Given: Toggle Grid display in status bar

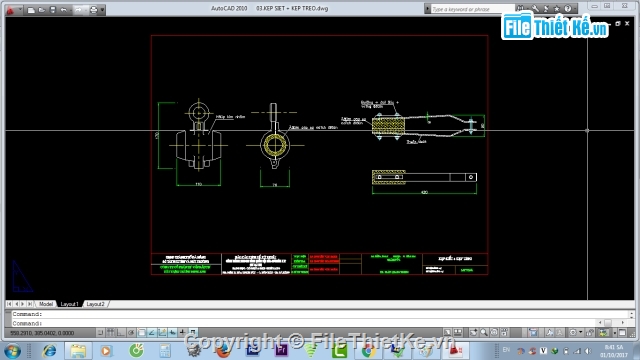Looking at the screenshot, I should (111, 333).
